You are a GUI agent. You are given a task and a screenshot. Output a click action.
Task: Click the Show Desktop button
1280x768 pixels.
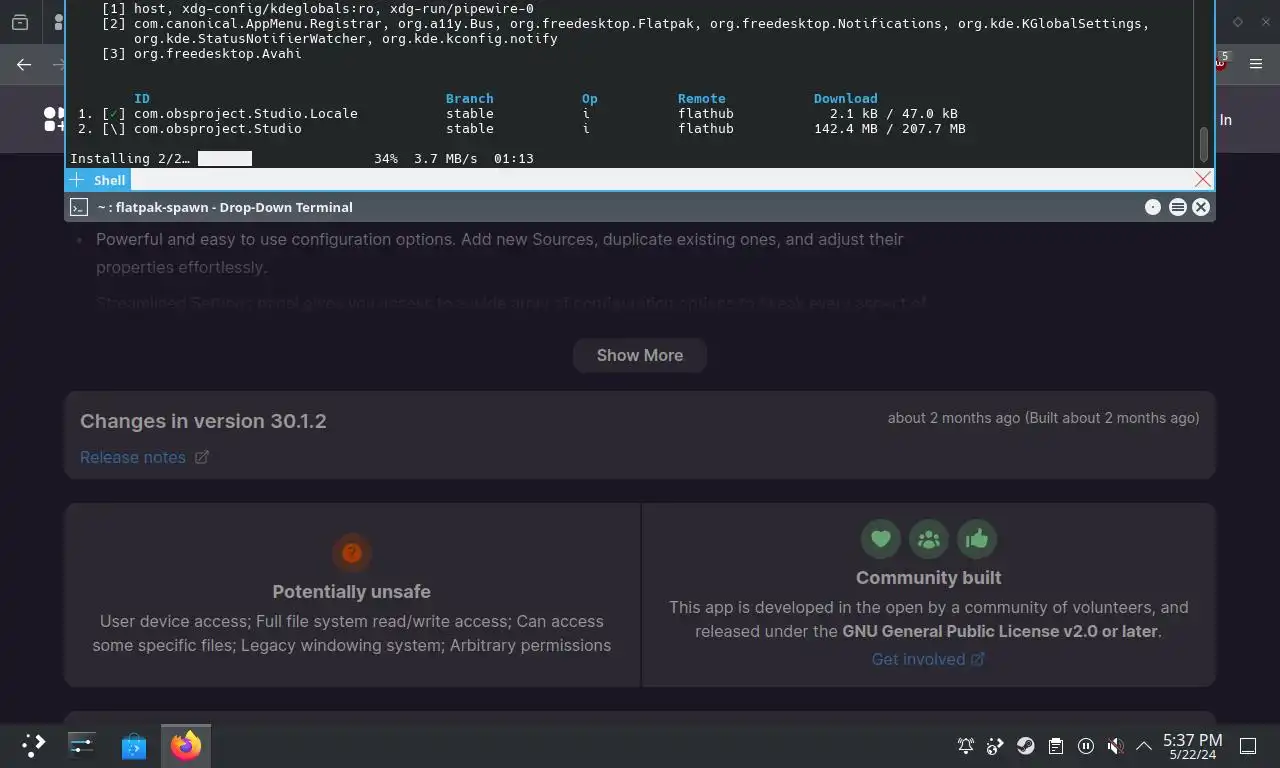click(x=1248, y=746)
